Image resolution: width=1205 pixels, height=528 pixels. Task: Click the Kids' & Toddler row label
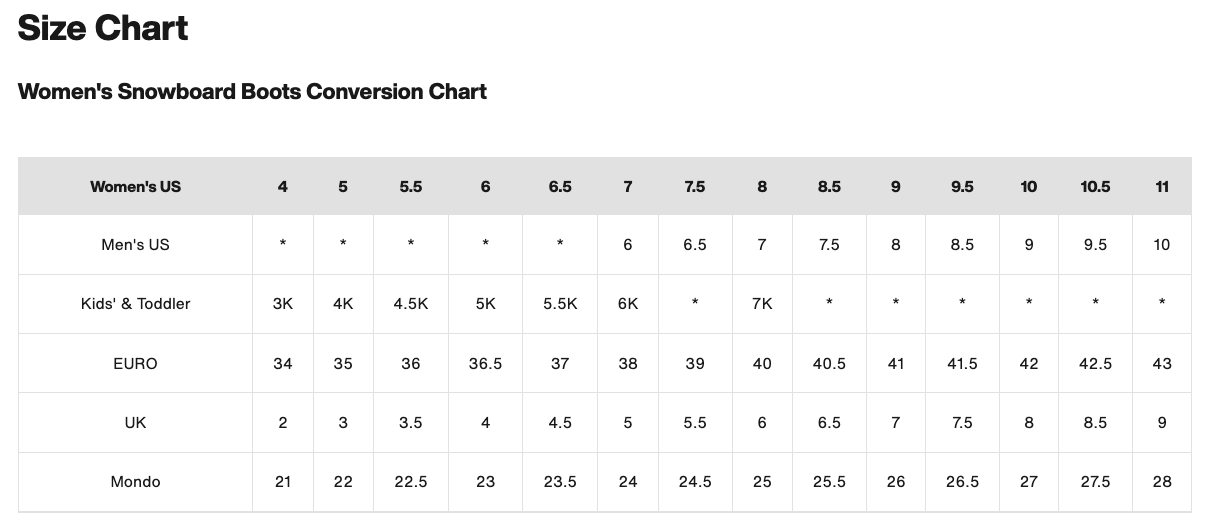point(135,304)
